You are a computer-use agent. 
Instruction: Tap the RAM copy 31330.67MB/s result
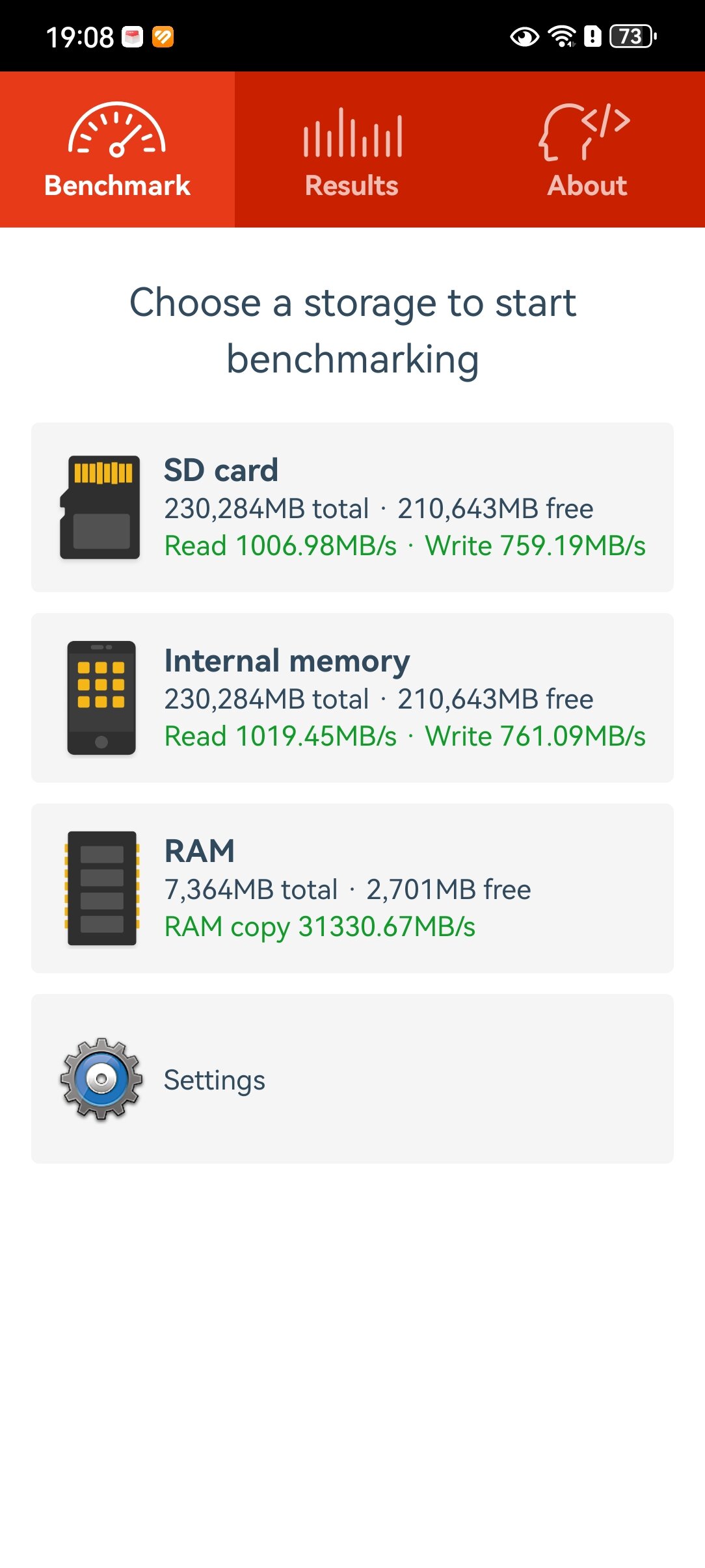[320, 927]
